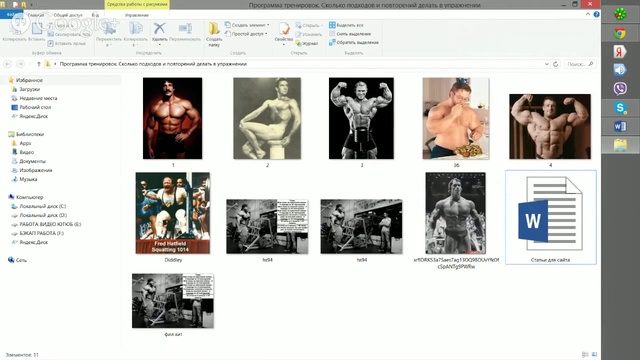
Task: Select the фил хит image thumbnail
Action: [173, 301]
